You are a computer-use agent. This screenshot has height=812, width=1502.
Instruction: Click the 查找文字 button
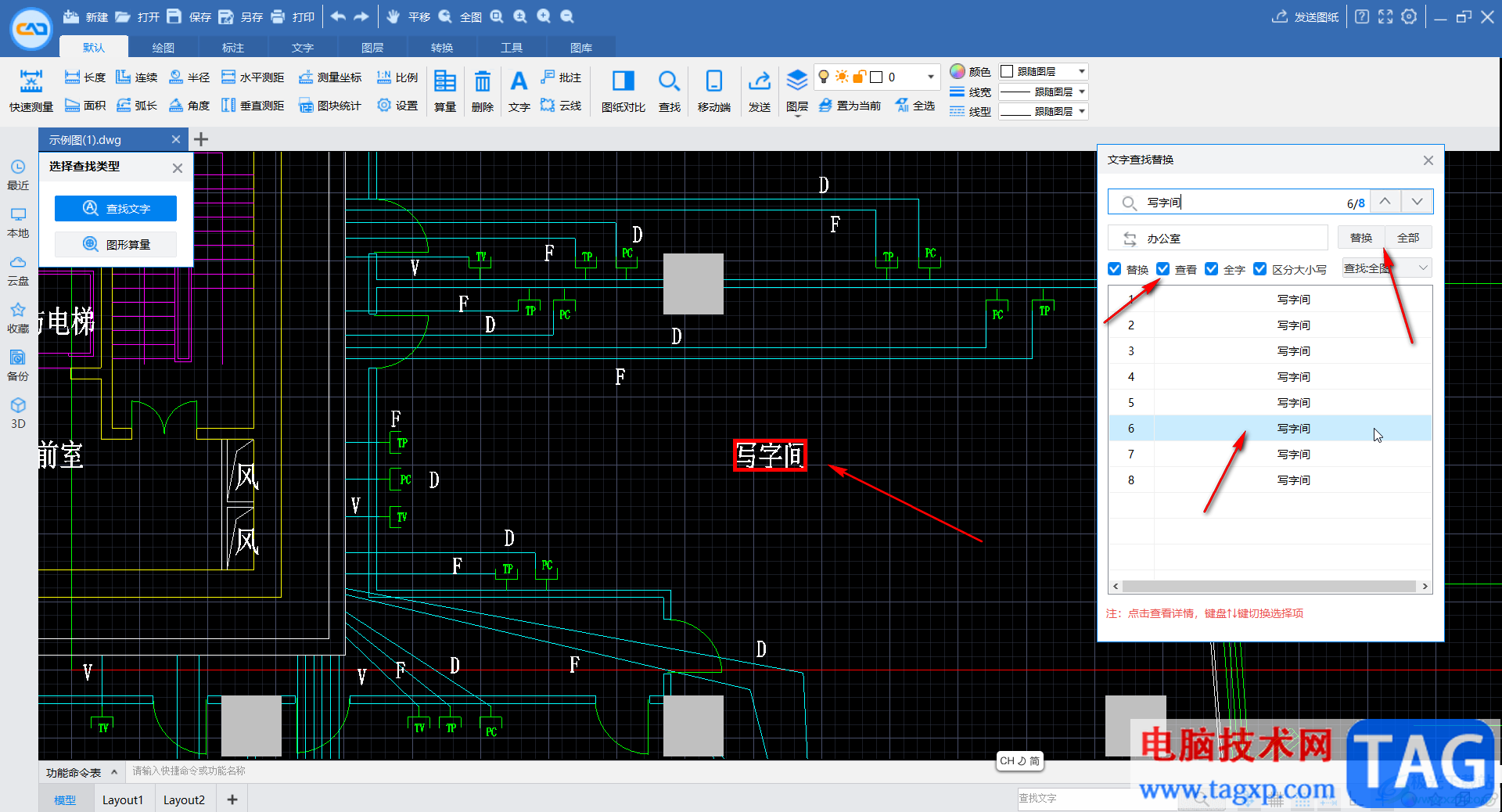click(x=116, y=208)
